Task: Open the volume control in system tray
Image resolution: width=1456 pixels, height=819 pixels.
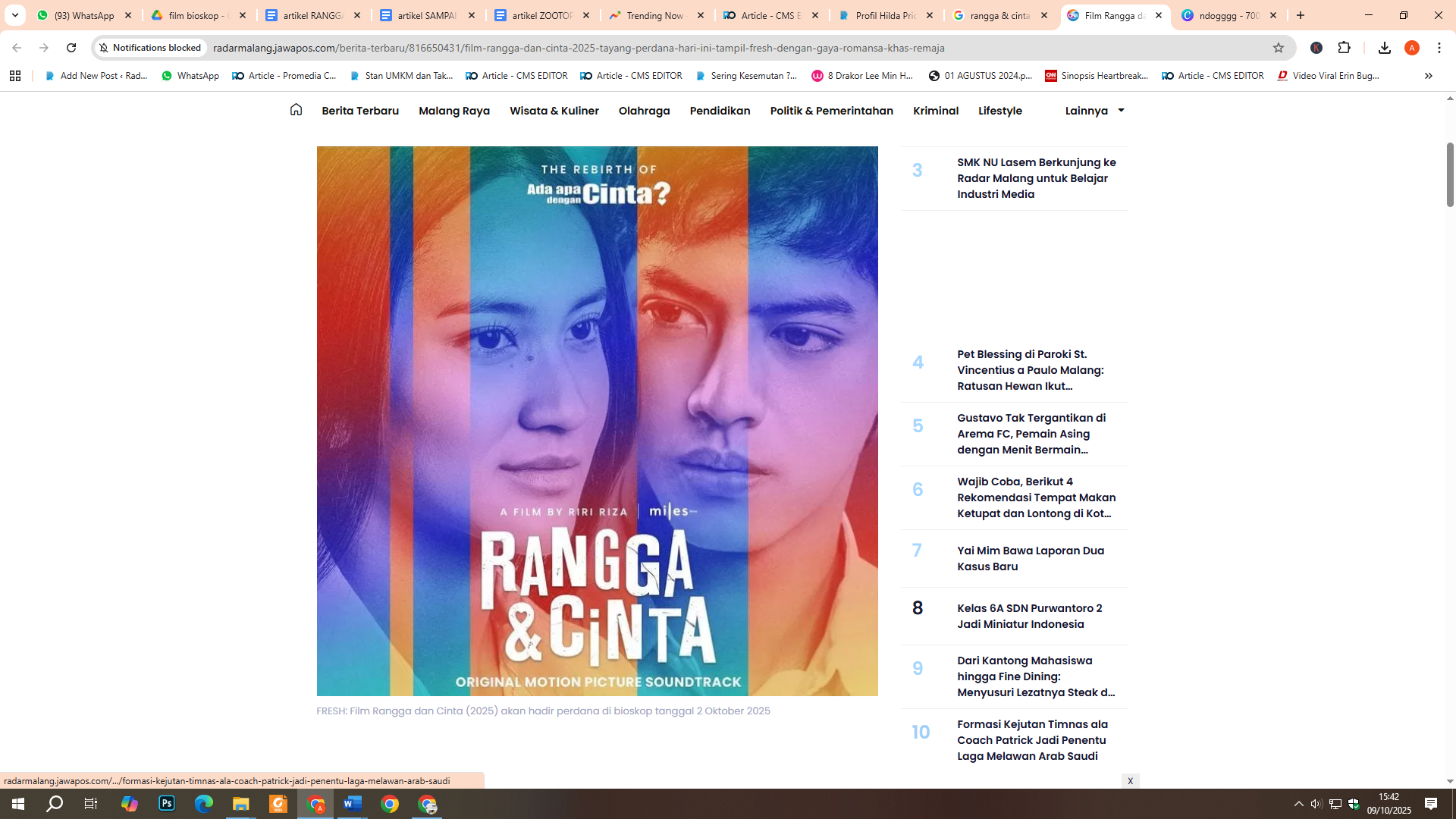Action: (1316, 804)
